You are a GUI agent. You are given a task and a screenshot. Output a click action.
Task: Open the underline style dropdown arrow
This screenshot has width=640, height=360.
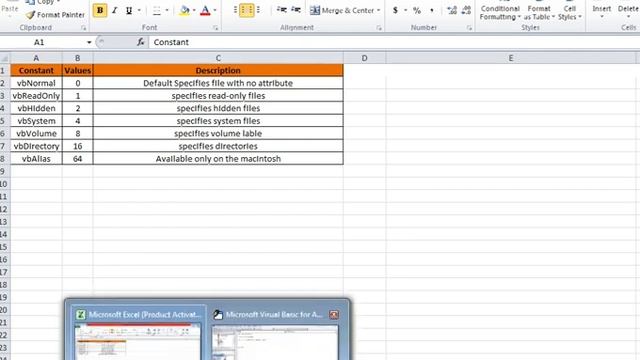(x=139, y=10)
